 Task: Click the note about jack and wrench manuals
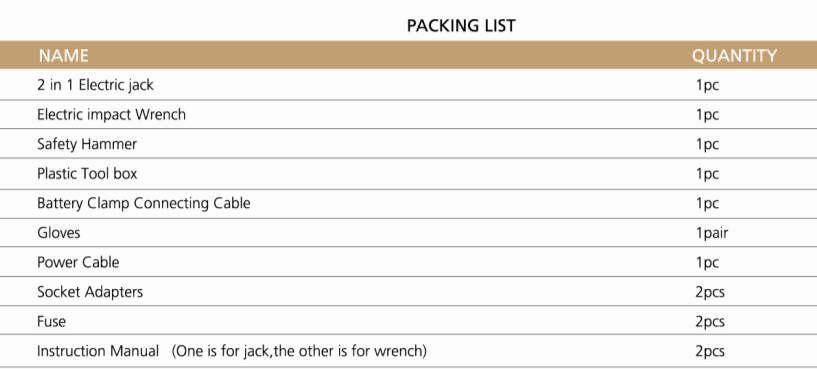[299, 351]
